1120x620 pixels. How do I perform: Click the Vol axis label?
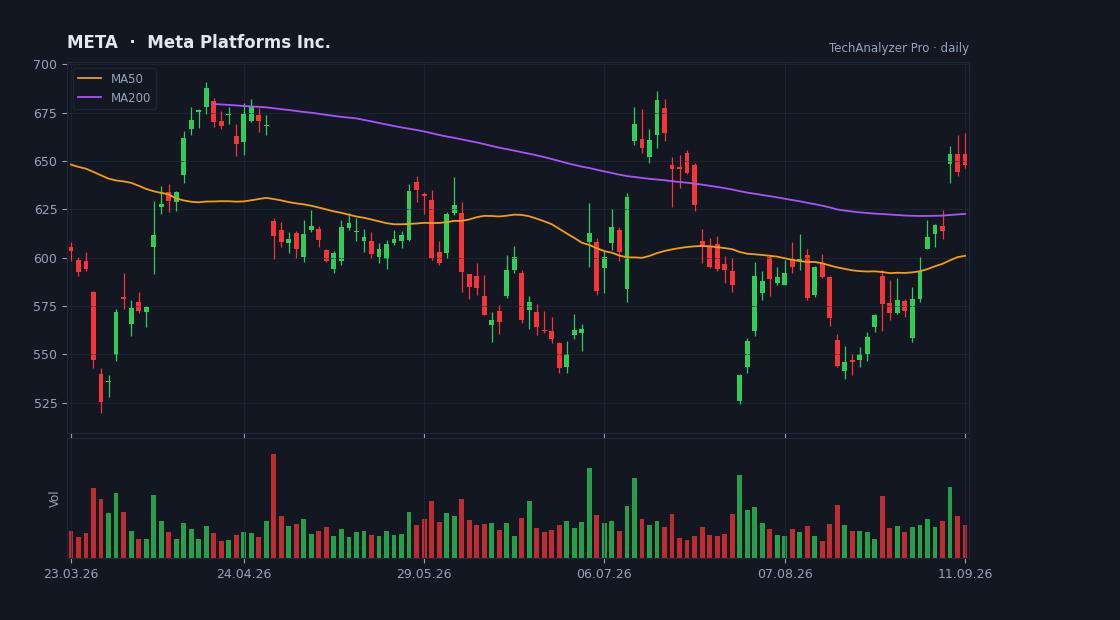pos(54,499)
